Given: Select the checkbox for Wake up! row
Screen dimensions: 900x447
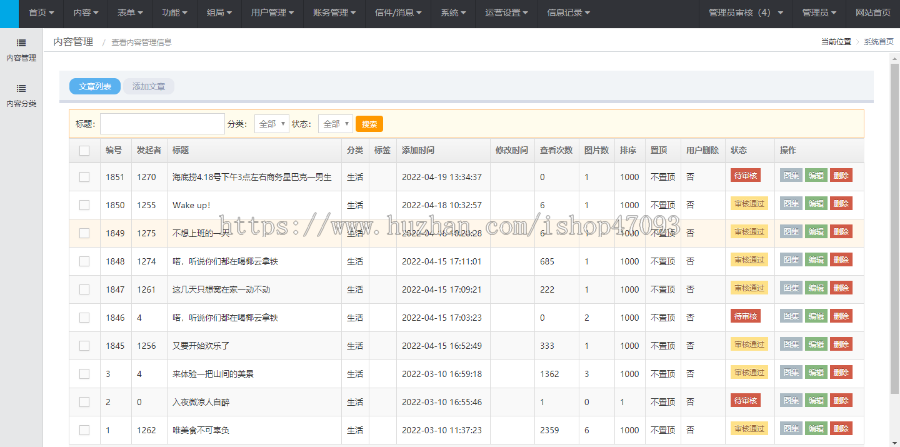Looking at the screenshot, I should [84, 205].
